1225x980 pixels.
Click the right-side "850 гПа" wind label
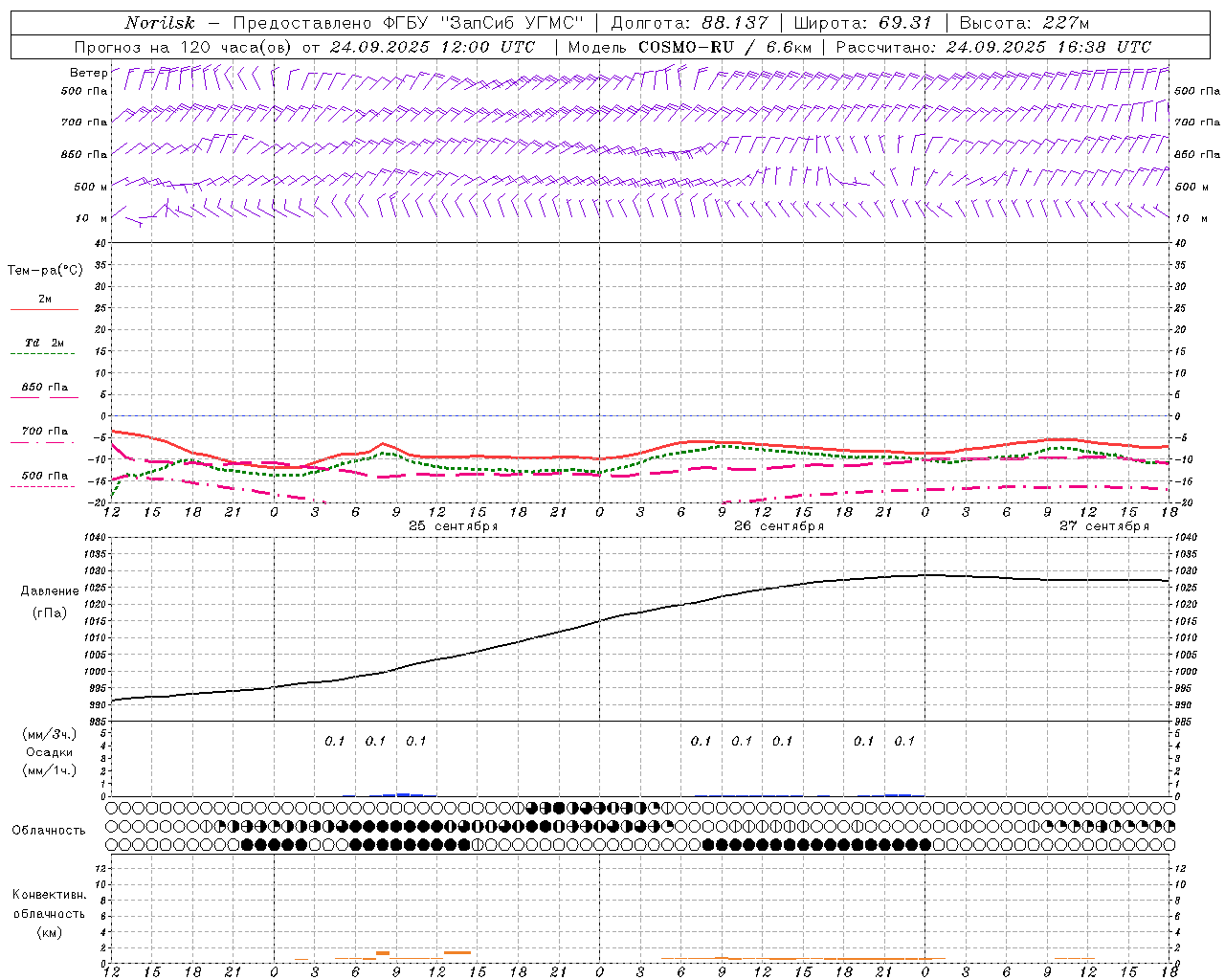point(1197,154)
